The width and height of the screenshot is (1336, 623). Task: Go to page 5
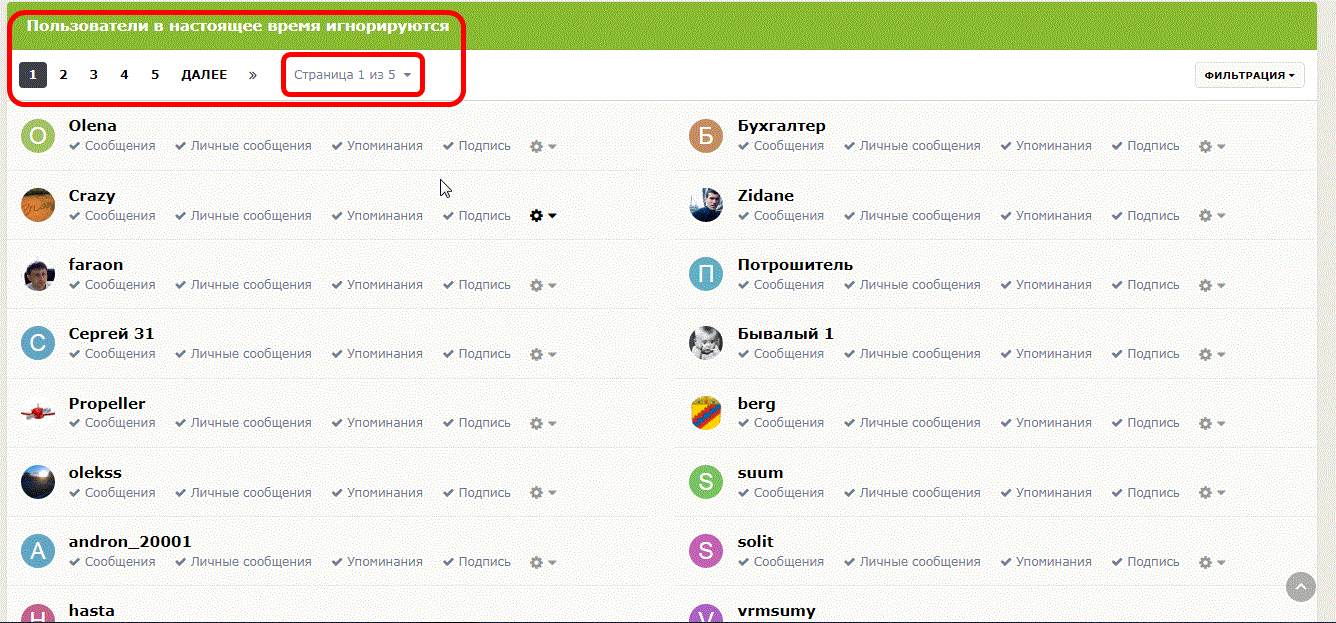pos(155,75)
